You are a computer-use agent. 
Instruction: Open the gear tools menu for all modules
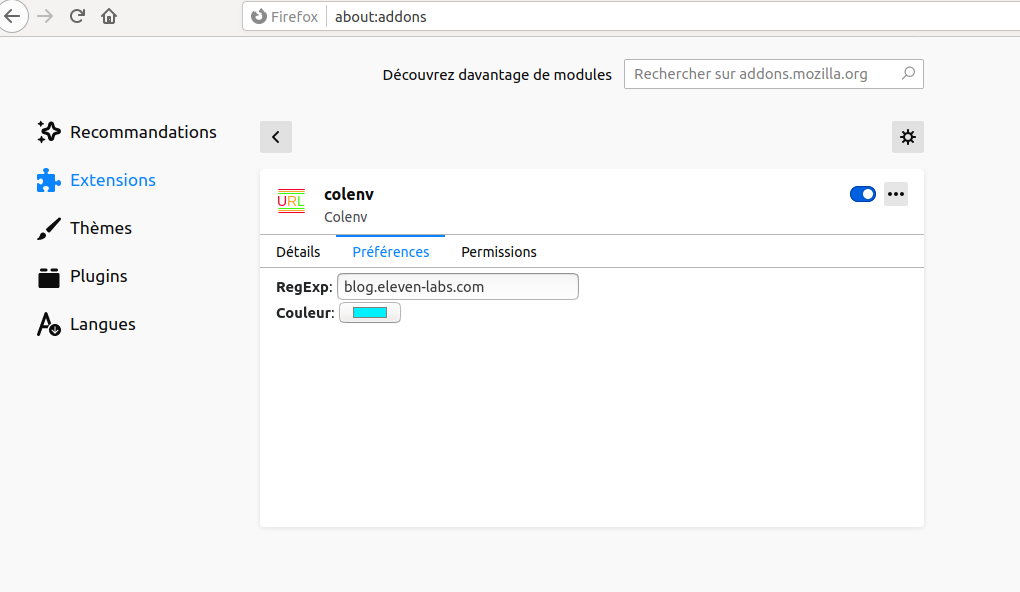[x=908, y=137]
